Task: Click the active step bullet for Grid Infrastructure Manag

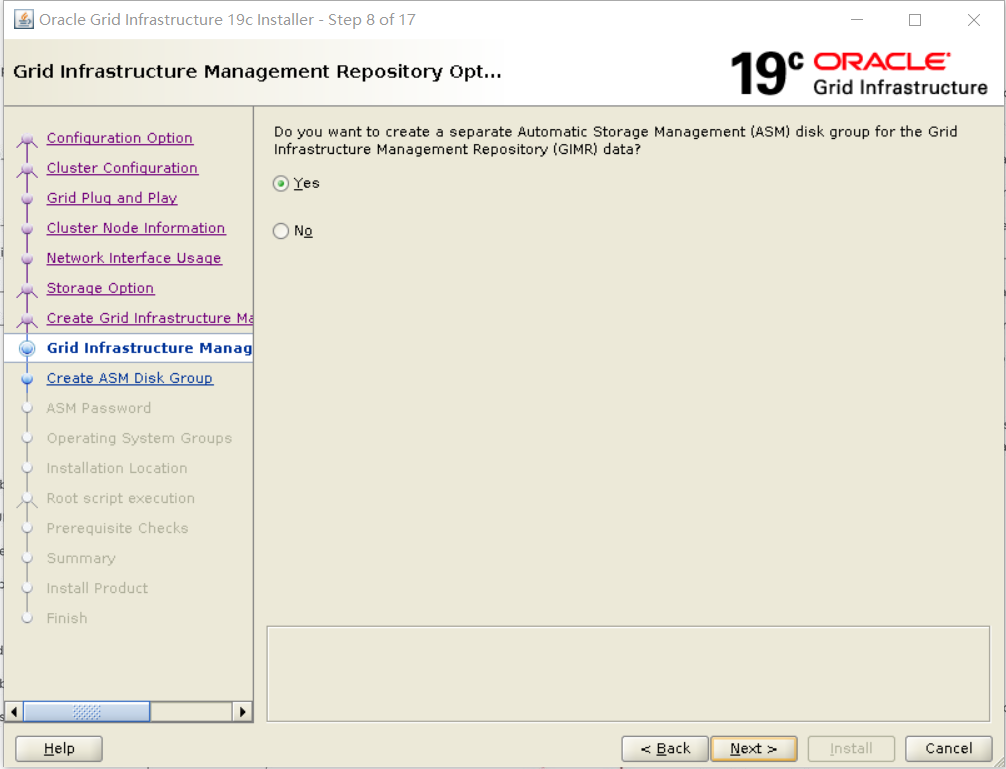Action: tap(27, 348)
